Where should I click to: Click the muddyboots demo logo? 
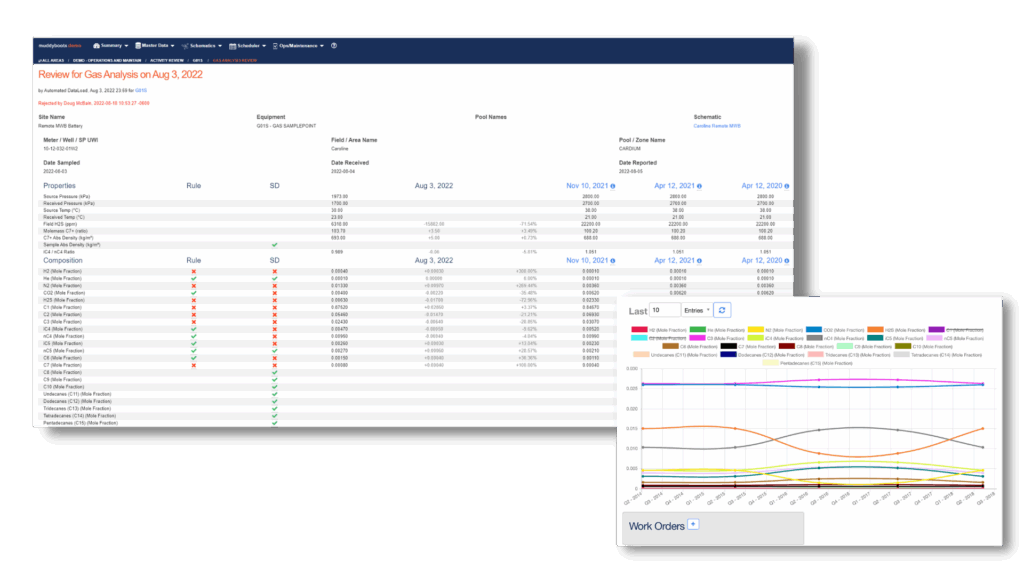tap(59, 46)
